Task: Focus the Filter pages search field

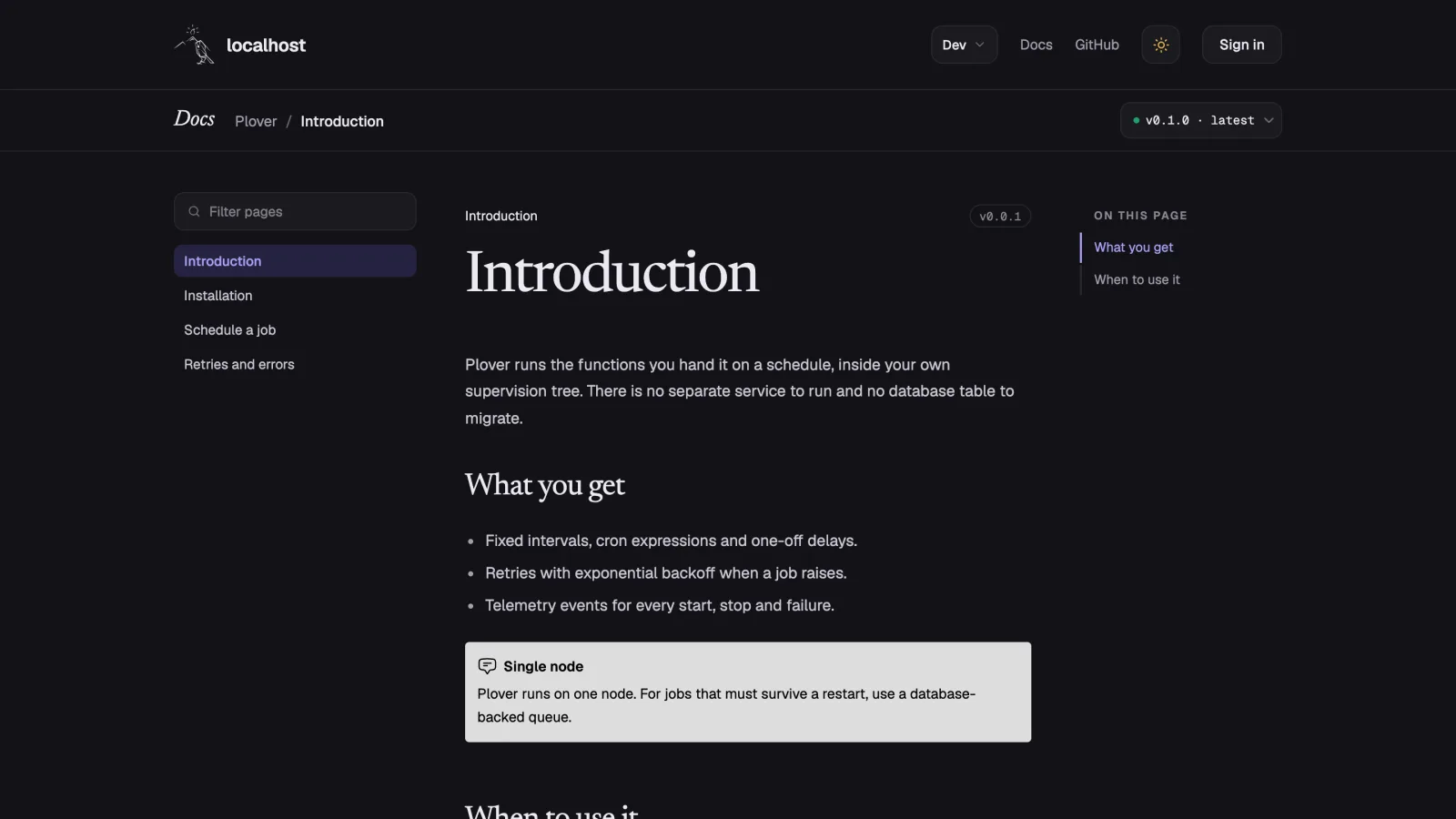Action: pos(295,211)
